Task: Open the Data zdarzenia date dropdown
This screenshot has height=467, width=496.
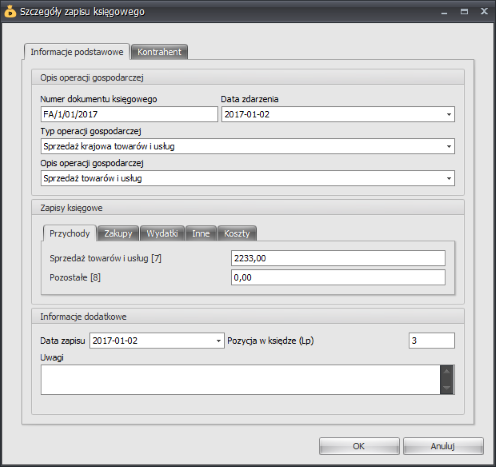Action: [449, 114]
